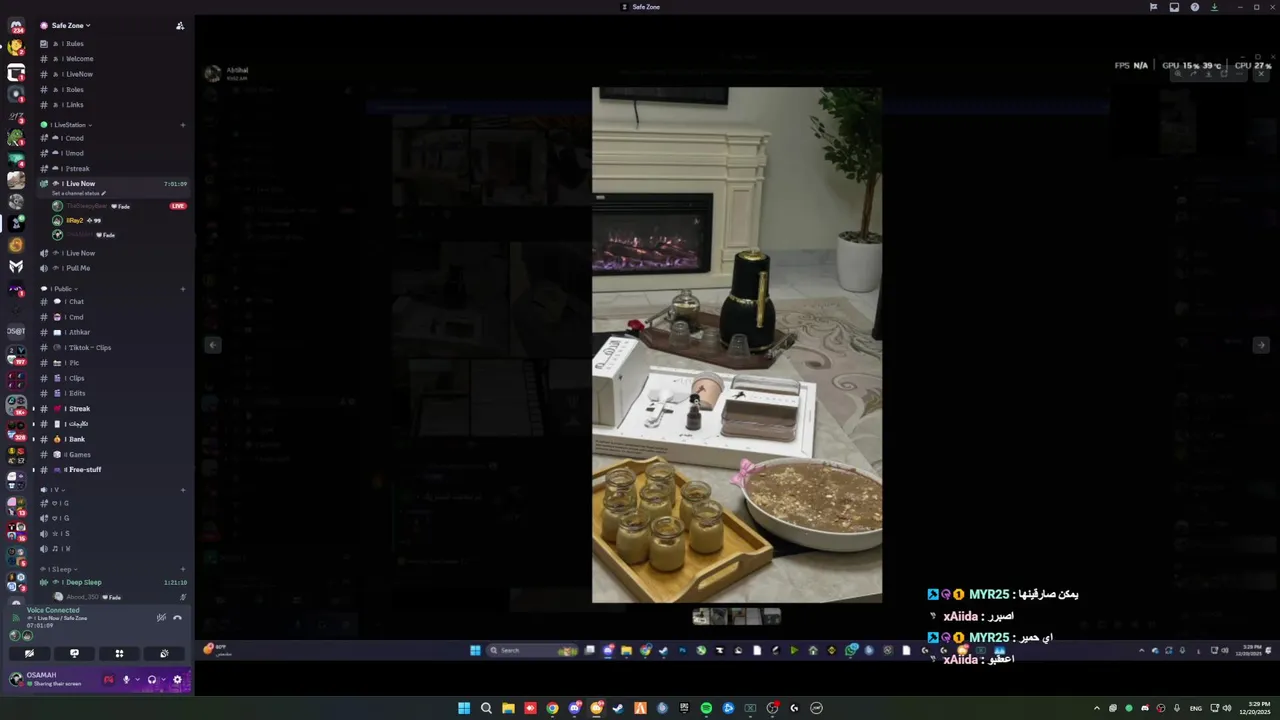Add channel to LiveStation category
Image resolution: width=1280 pixels, height=720 pixels.
click(182, 125)
